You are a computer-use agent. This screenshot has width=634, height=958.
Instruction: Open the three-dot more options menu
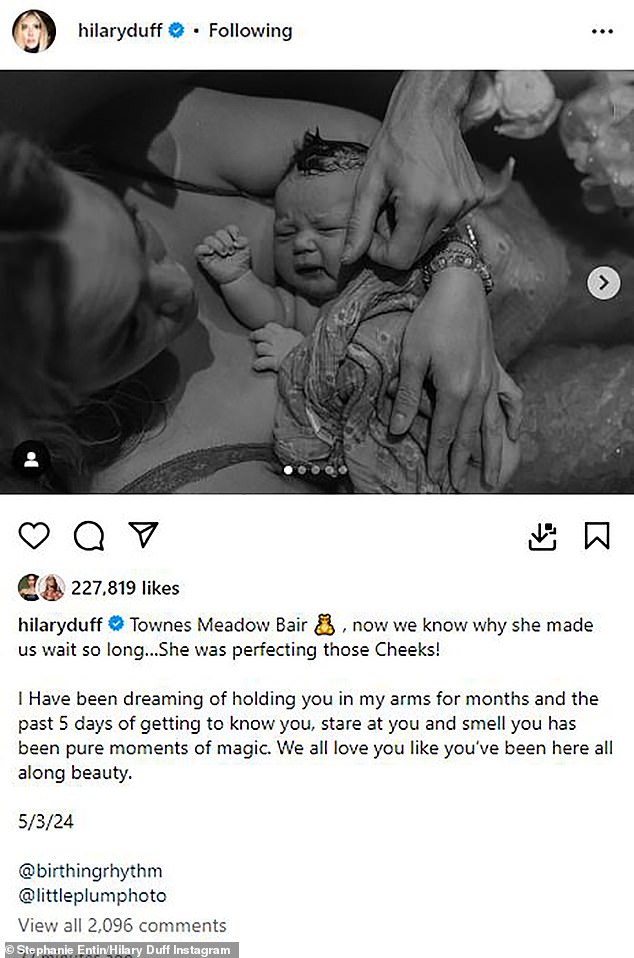[x=602, y=31]
